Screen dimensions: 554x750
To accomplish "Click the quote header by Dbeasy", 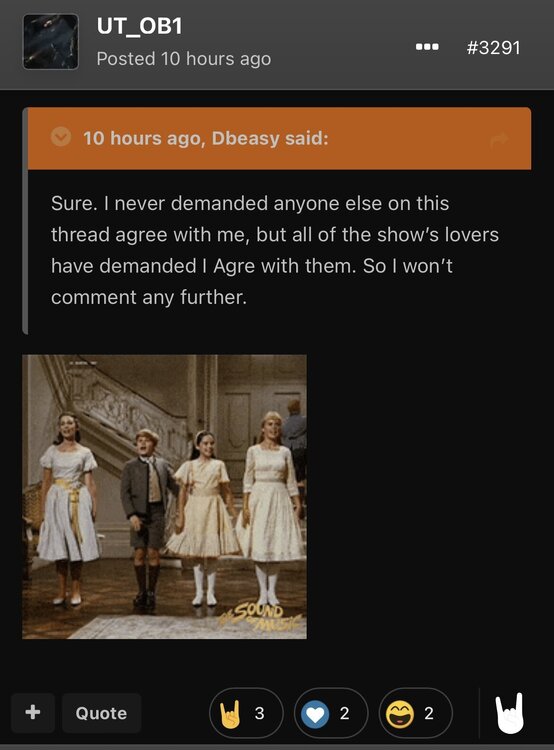I will [206, 138].
